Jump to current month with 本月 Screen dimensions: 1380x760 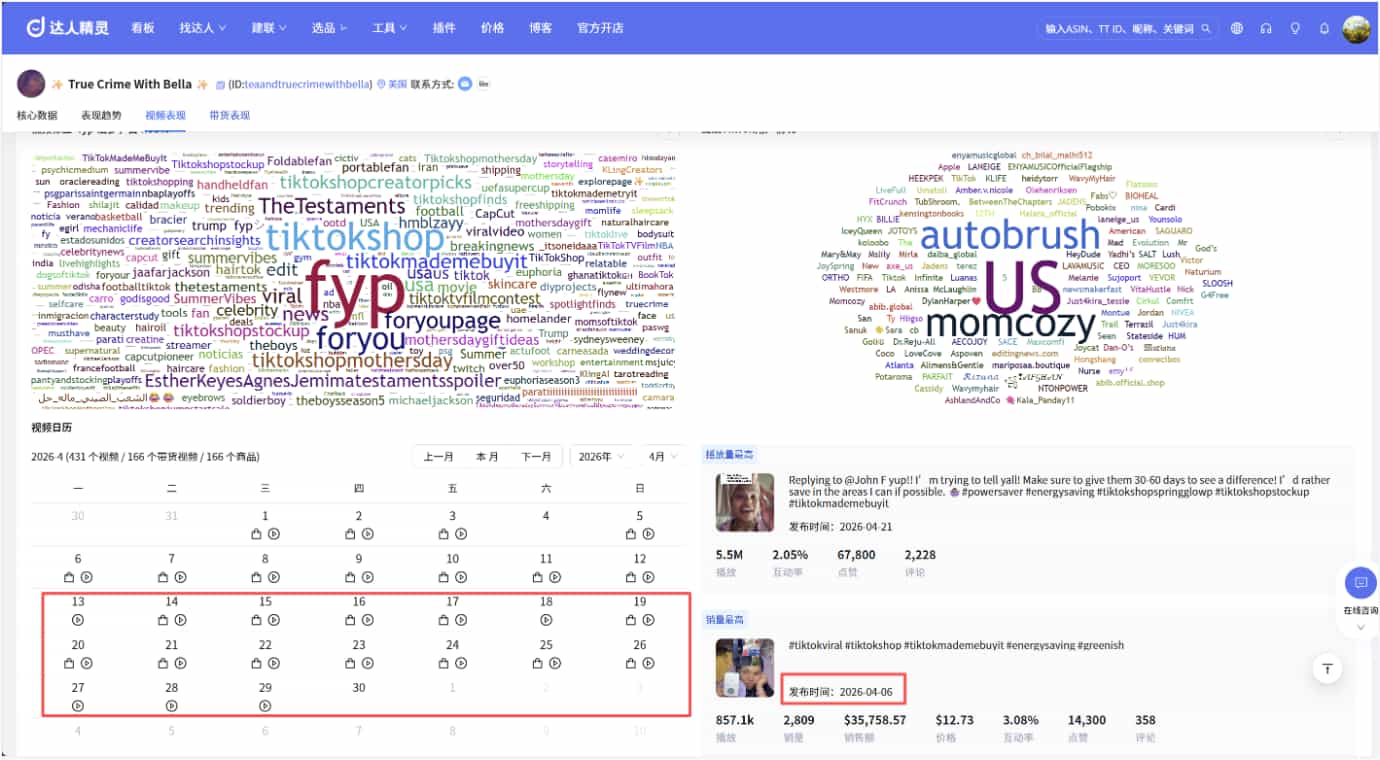tap(487, 456)
